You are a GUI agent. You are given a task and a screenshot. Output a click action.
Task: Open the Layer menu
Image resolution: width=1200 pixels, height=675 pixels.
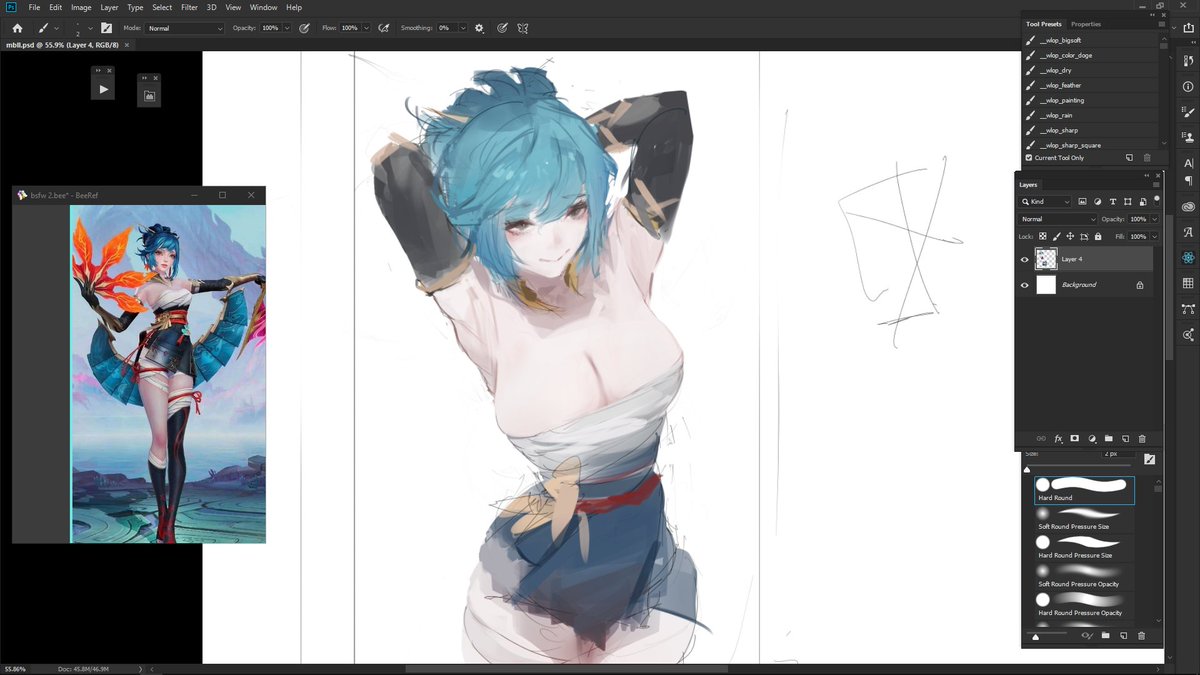click(x=109, y=7)
